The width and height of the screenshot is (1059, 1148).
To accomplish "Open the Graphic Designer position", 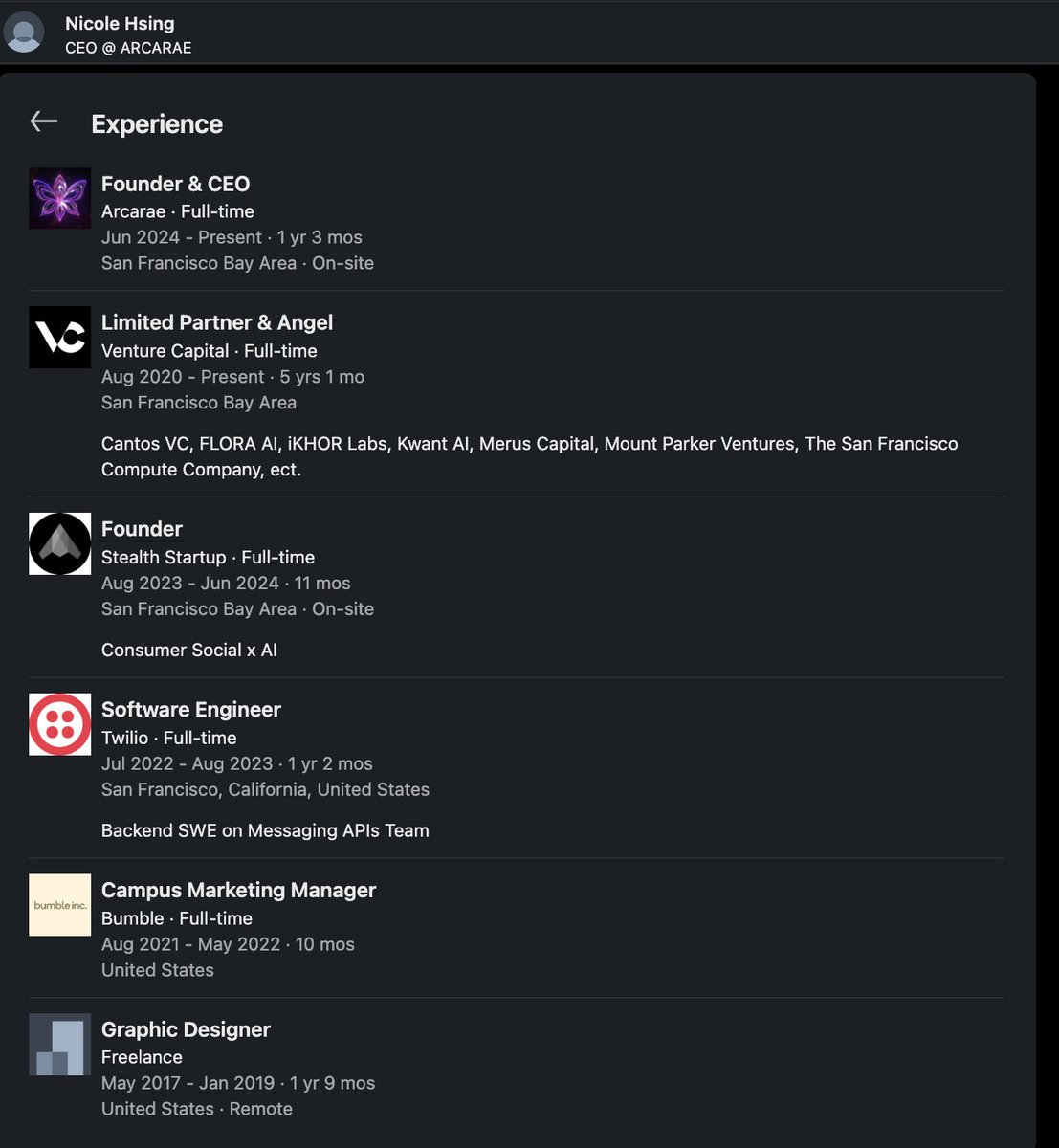I will click(186, 1030).
